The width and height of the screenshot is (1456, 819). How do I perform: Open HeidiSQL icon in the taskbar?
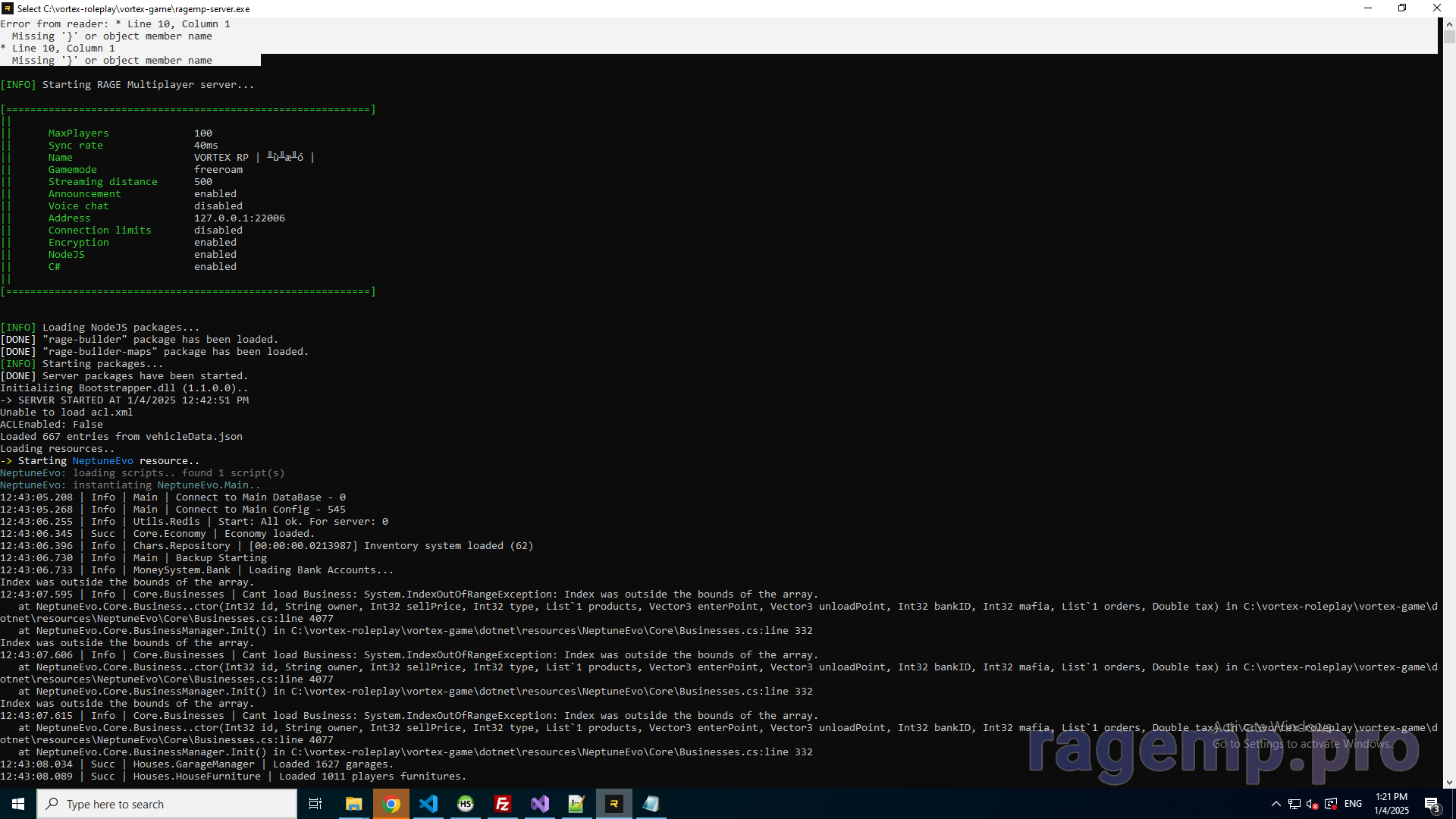466,804
